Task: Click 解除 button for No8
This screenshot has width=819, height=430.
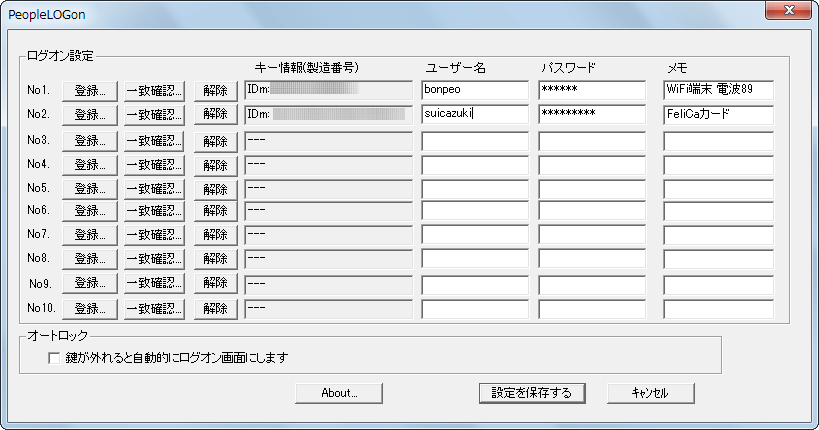Action: pyautogui.click(x=216, y=259)
